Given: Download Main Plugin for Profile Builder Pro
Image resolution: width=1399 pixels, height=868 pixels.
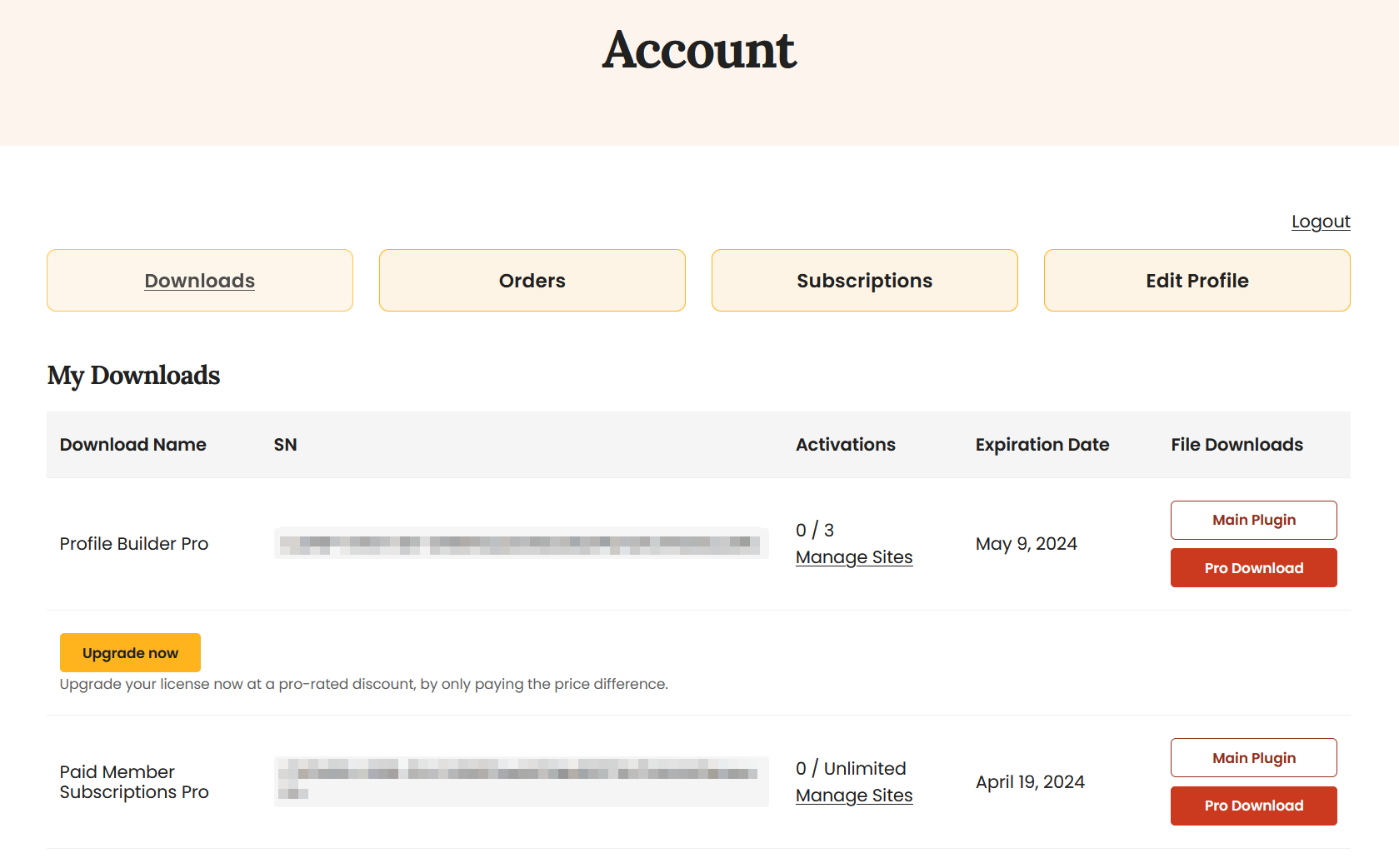Looking at the screenshot, I should (x=1254, y=520).
